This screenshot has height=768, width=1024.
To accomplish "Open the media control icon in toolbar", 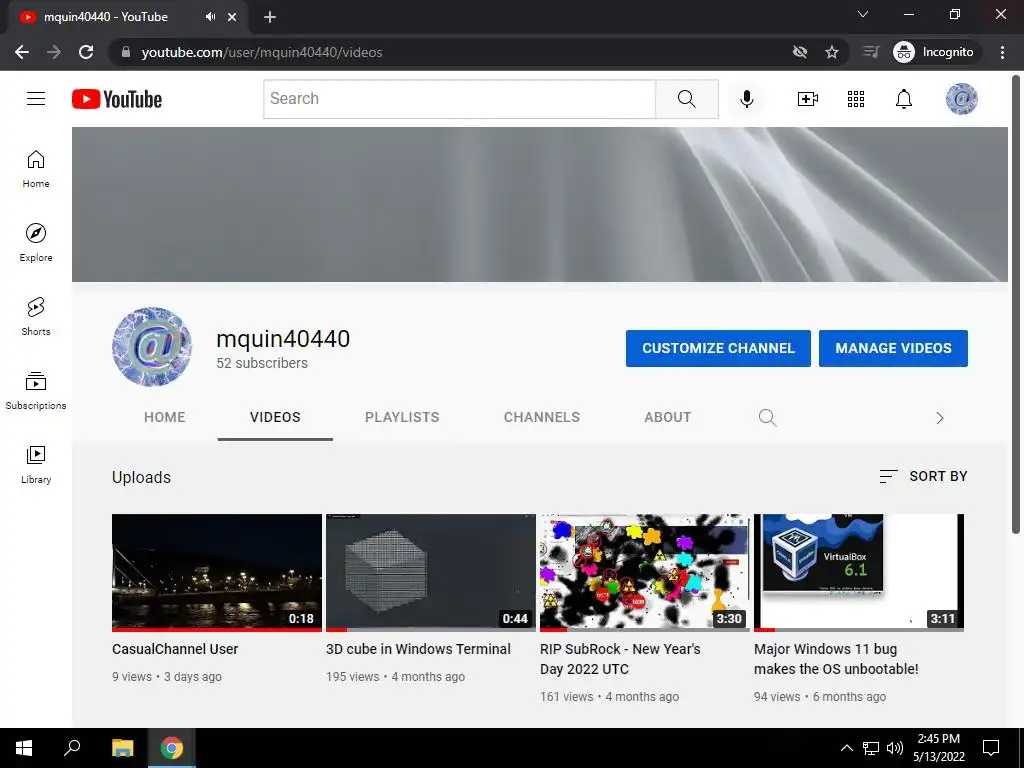I will tap(871, 52).
